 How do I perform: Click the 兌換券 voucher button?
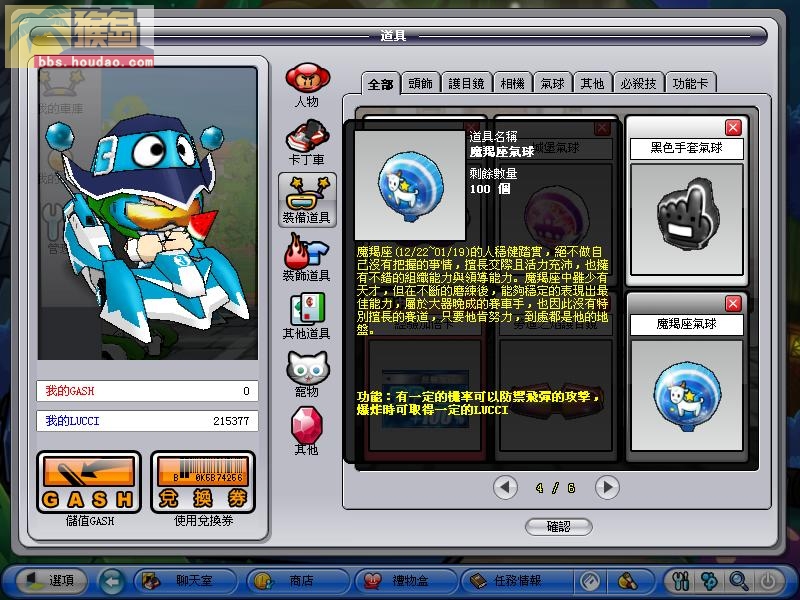tap(203, 482)
